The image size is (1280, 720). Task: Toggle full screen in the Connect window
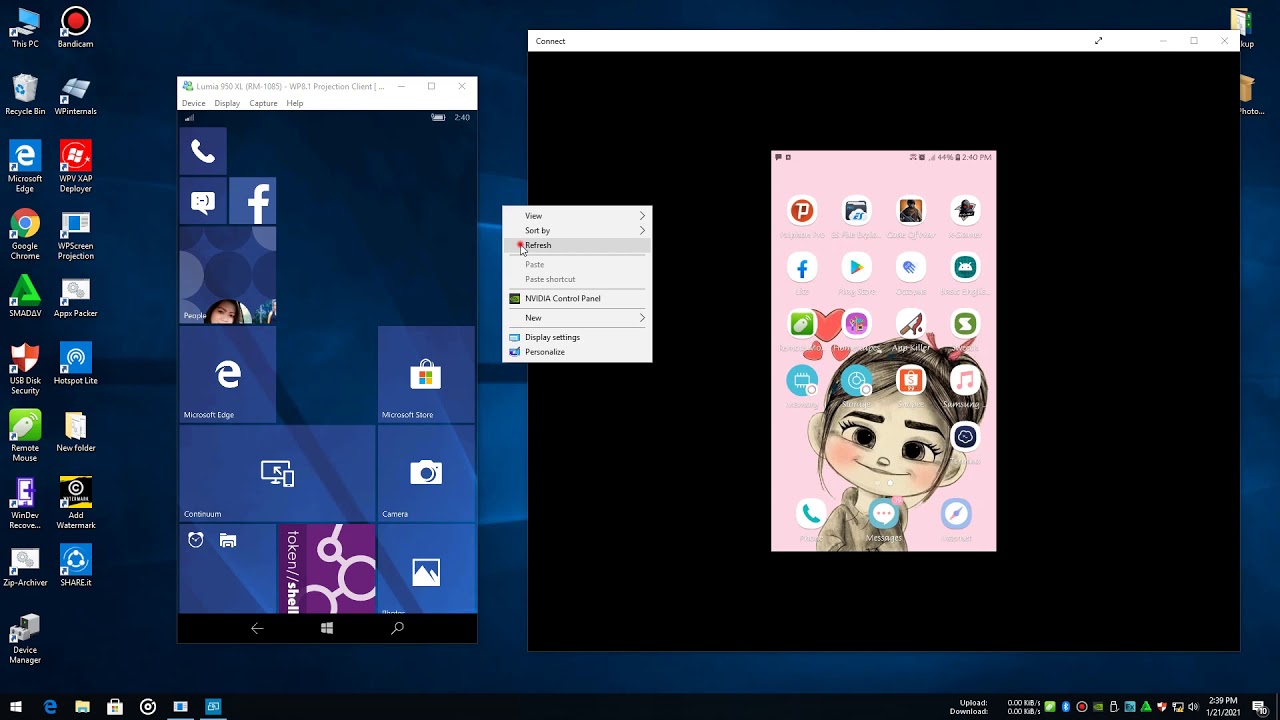(1098, 41)
